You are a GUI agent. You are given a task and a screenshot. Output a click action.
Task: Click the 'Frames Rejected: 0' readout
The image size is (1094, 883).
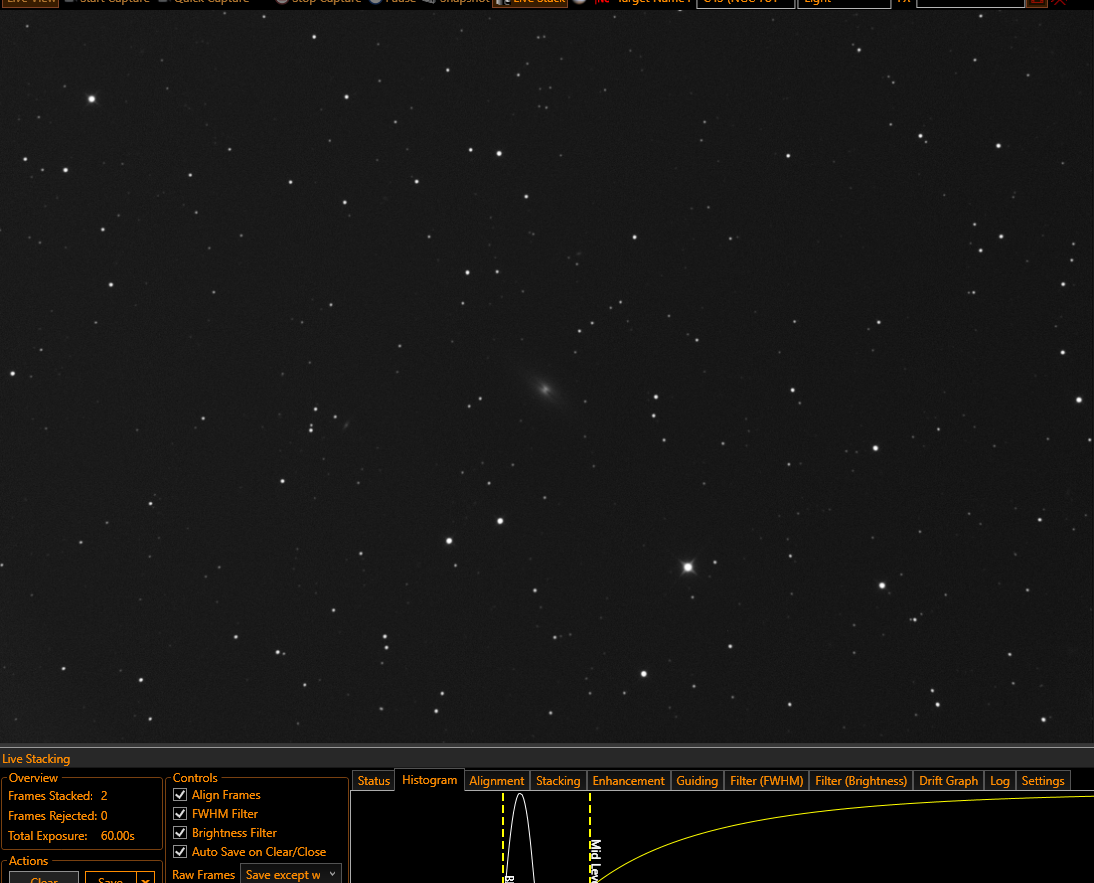[x=58, y=815]
